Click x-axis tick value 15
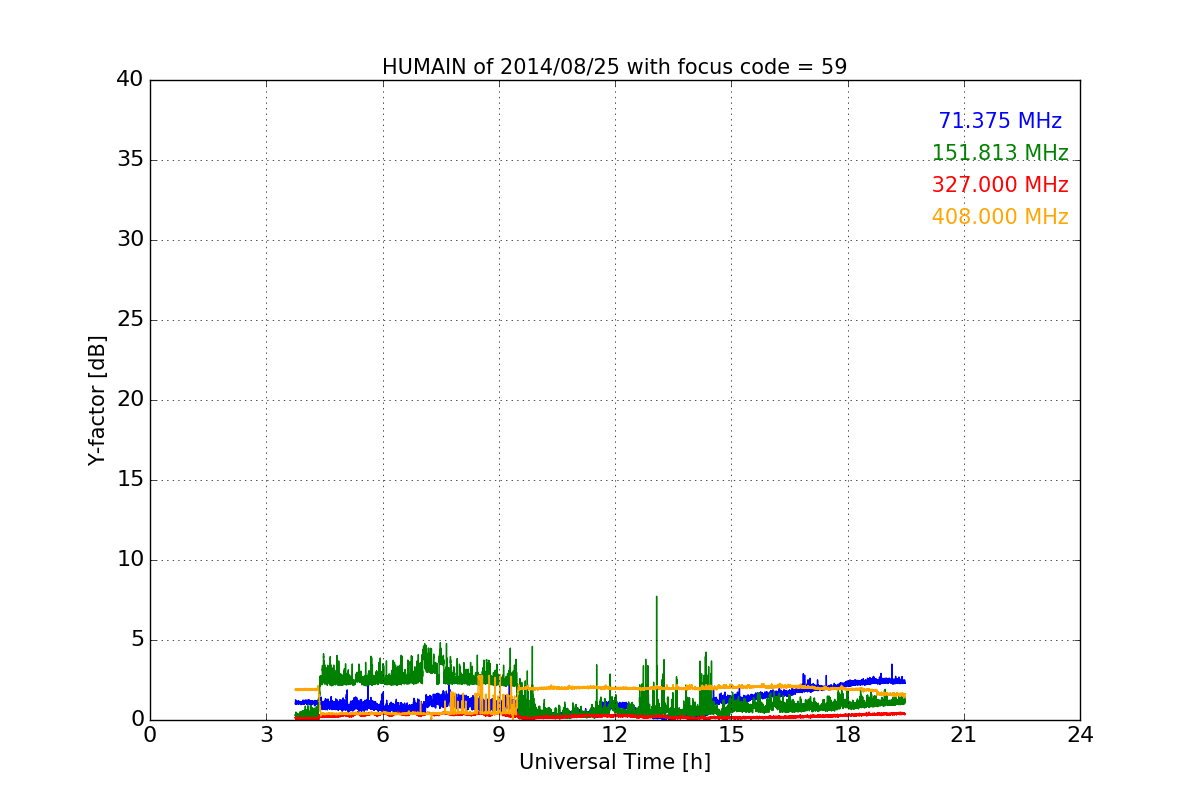This screenshot has height=800, width=1200. coord(731,735)
